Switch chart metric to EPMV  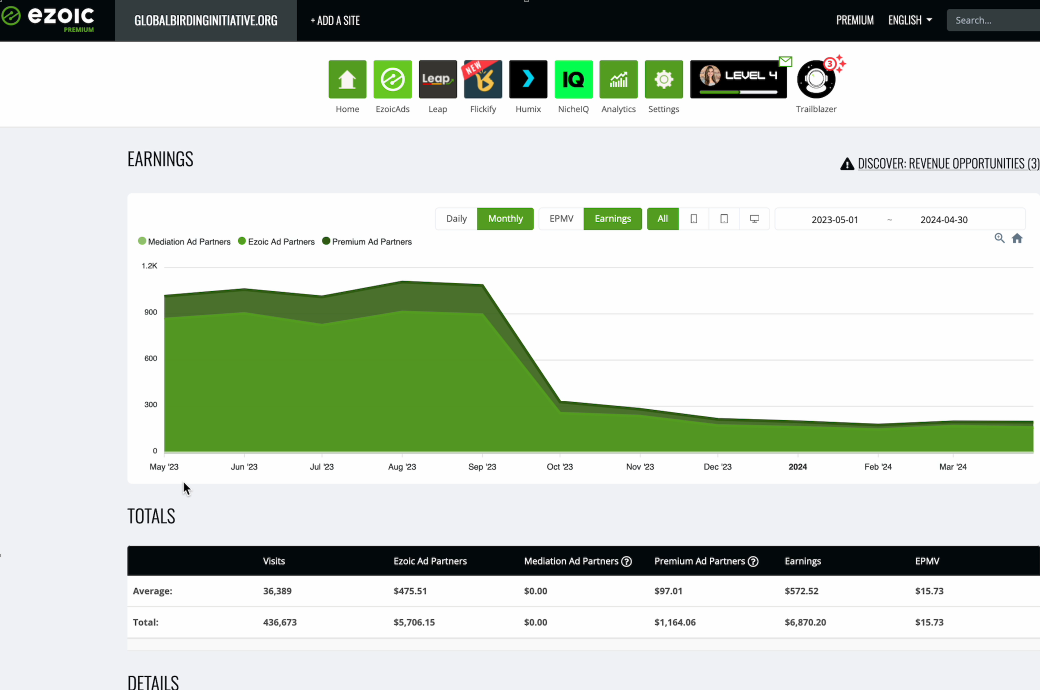[561, 218]
